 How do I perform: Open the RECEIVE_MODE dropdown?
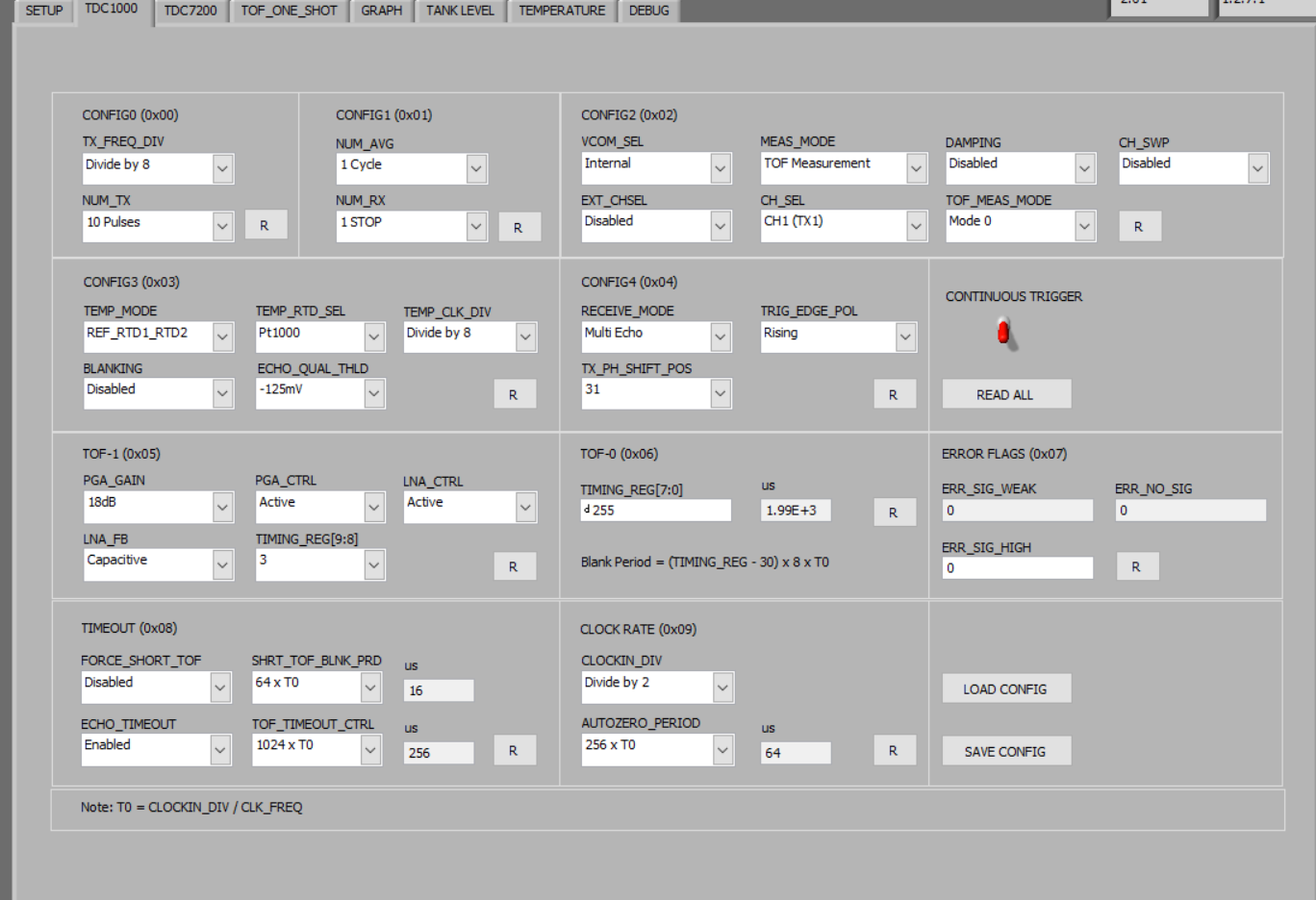pyautogui.click(x=656, y=337)
